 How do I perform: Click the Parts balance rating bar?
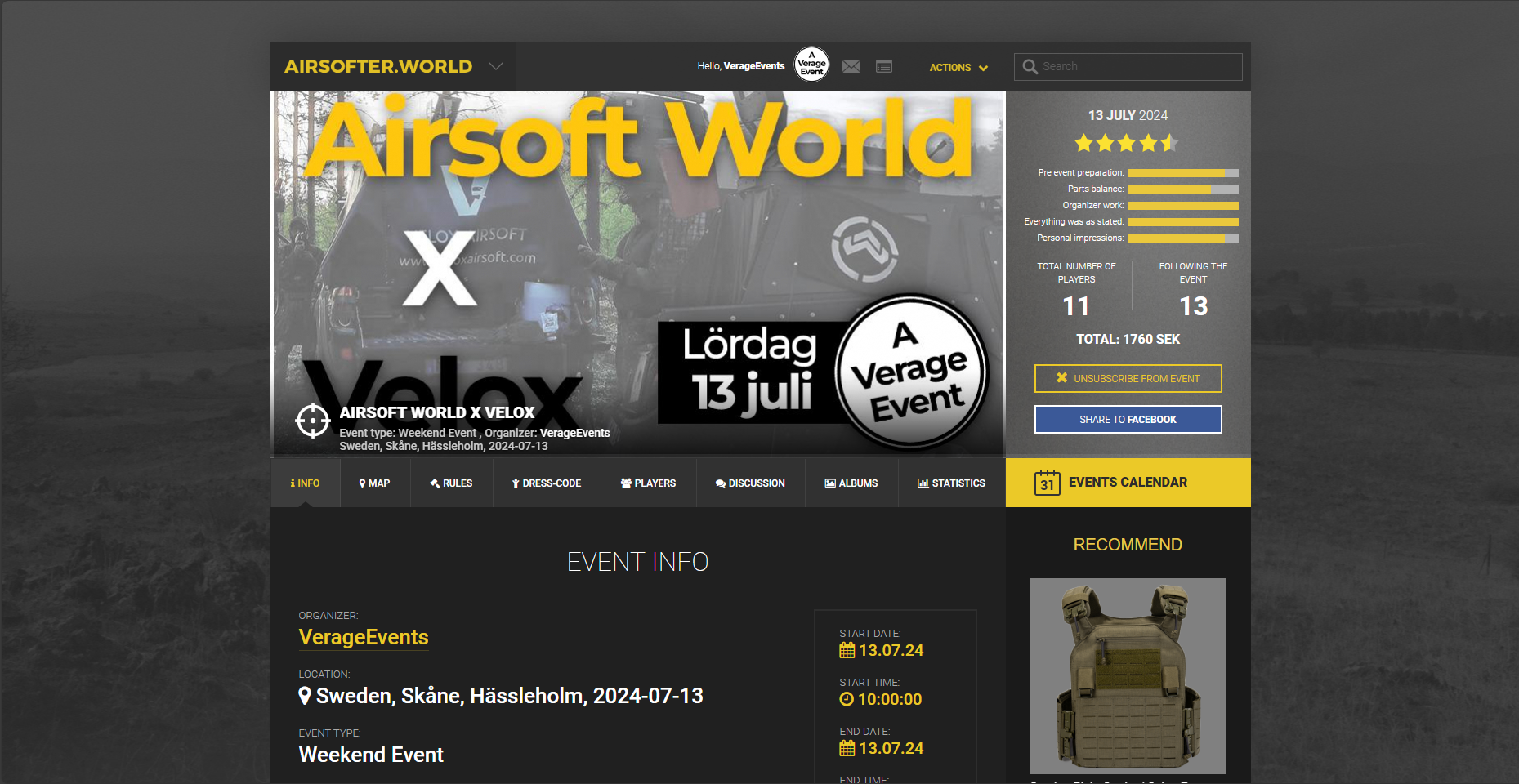[x=1183, y=189]
